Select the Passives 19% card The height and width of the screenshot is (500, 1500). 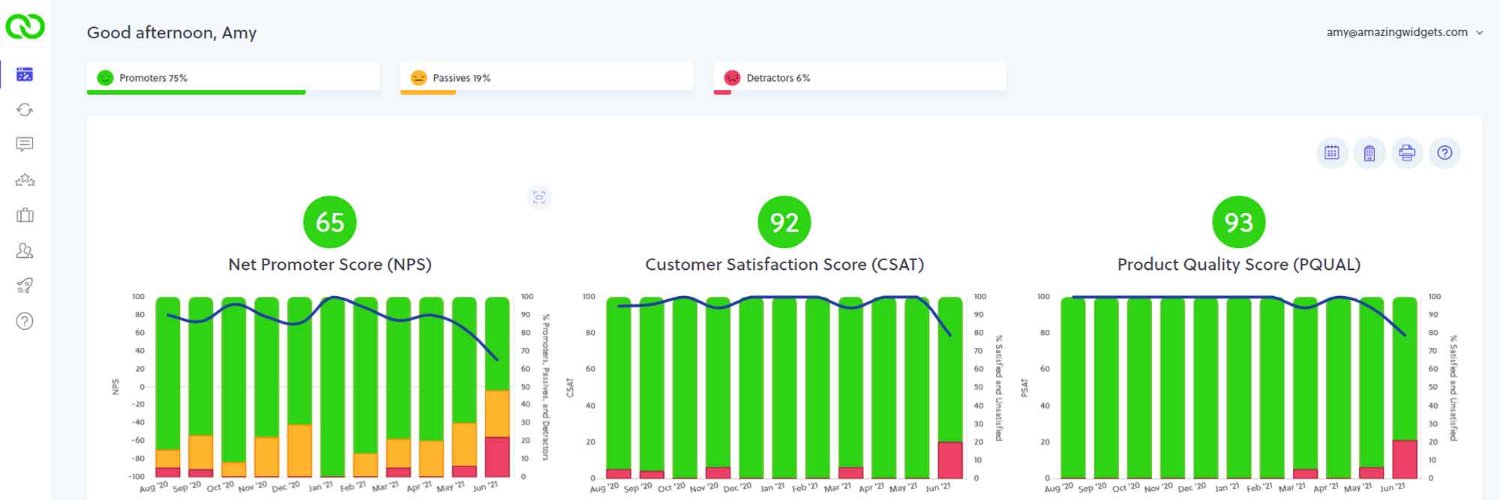pyautogui.click(x=547, y=78)
